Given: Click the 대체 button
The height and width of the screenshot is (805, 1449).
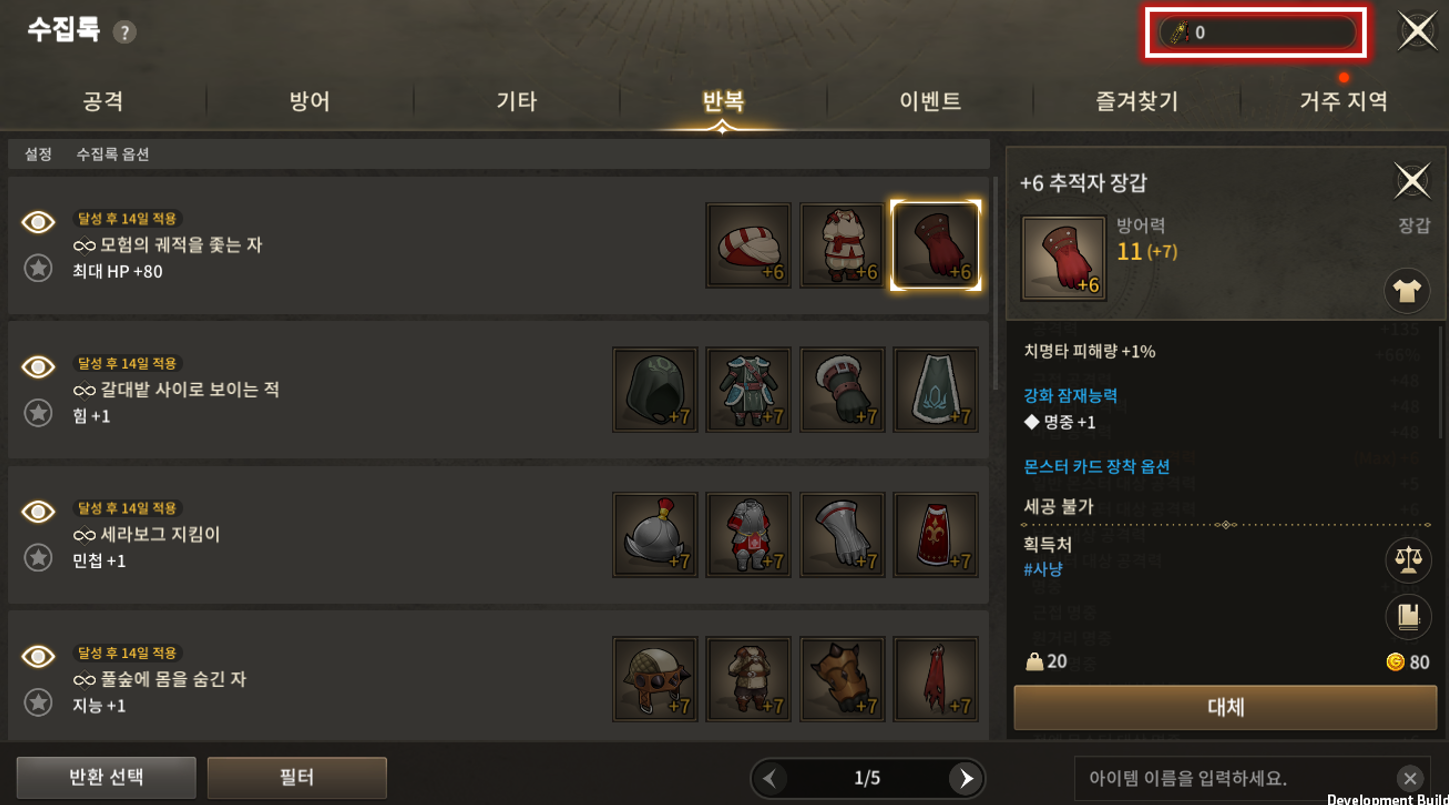Looking at the screenshot, I should tap(1227, 708).
